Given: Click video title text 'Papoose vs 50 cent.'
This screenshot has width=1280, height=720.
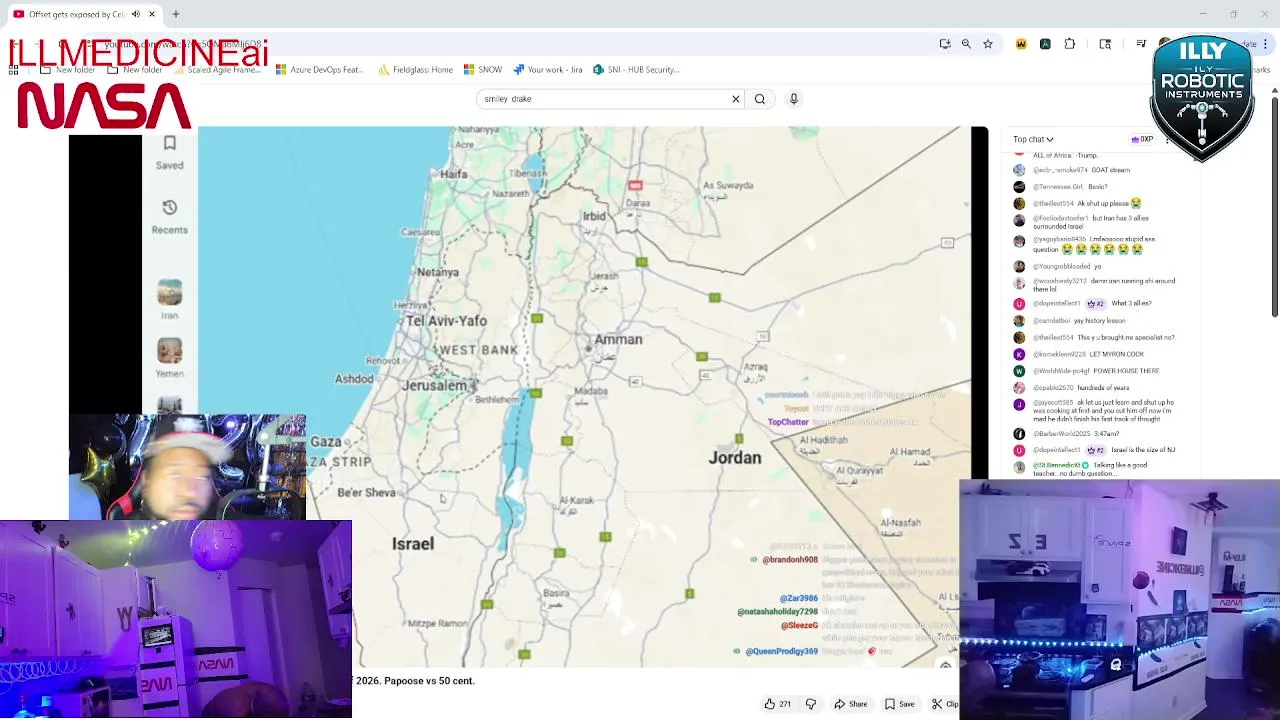Looking at the screenshot, I should click(x=429, y=681).
